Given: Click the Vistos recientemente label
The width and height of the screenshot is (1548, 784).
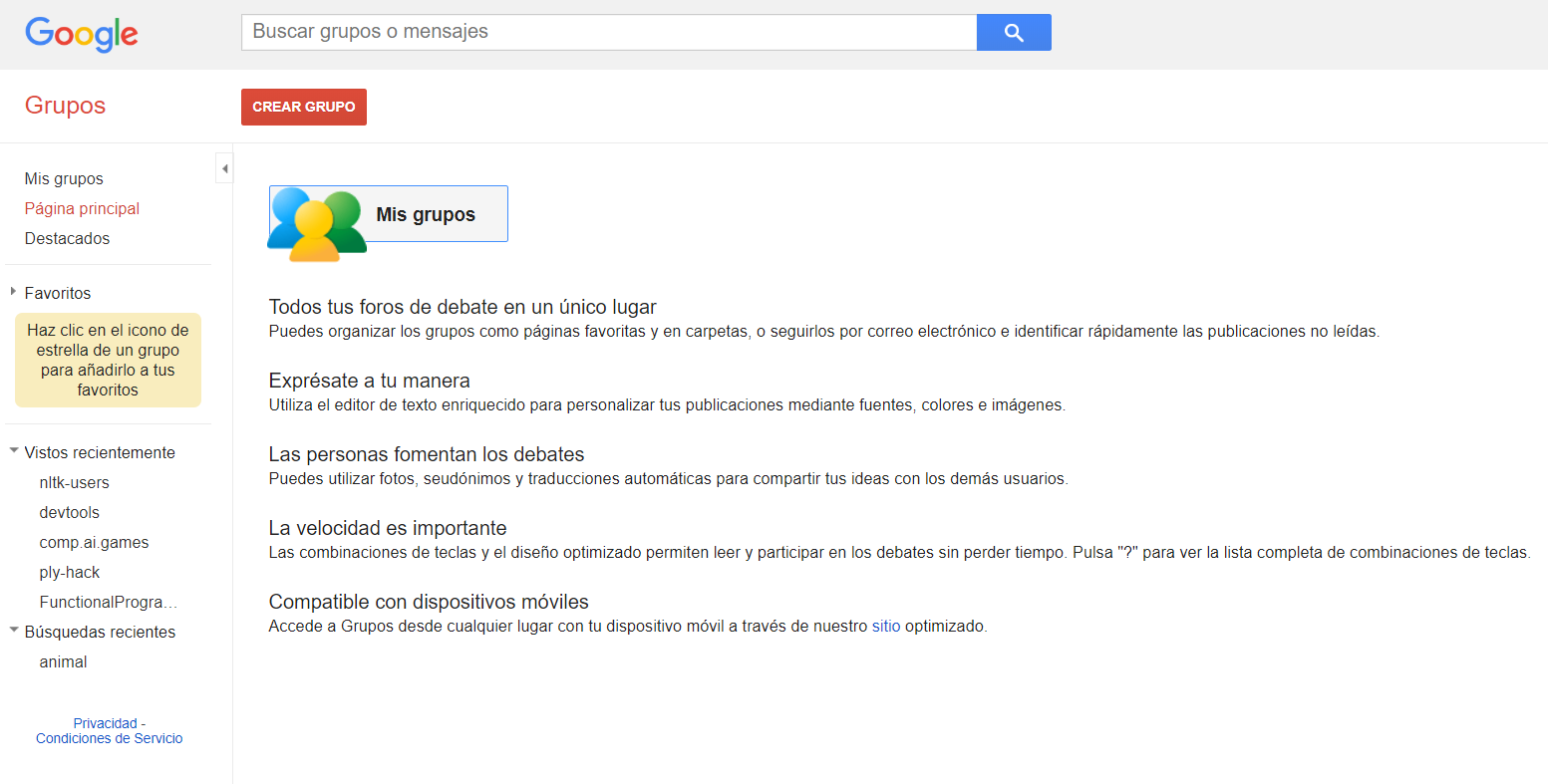Looking at the screenshot, I should tap(100, 452).
